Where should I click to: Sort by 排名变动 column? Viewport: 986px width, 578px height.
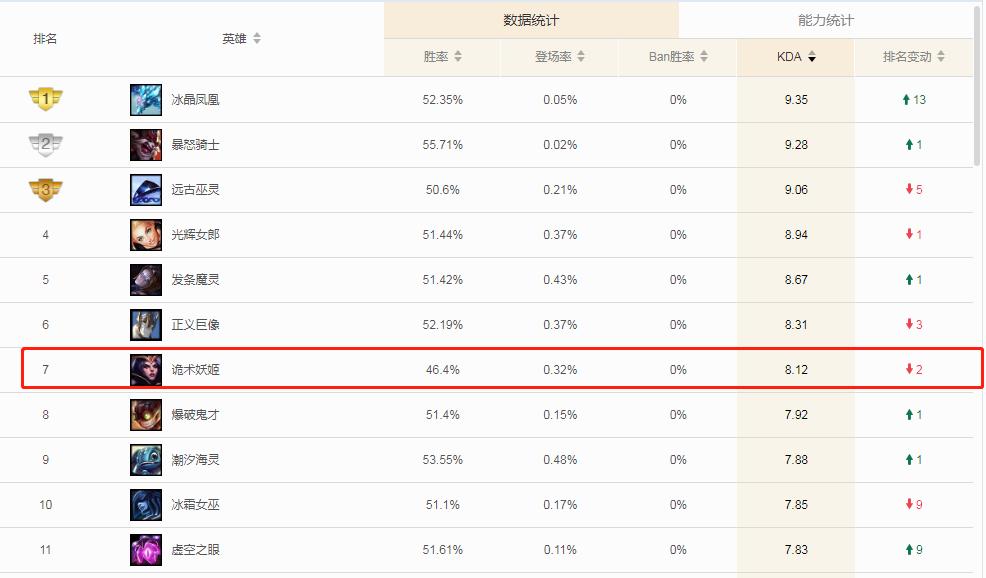pos(914,57)
